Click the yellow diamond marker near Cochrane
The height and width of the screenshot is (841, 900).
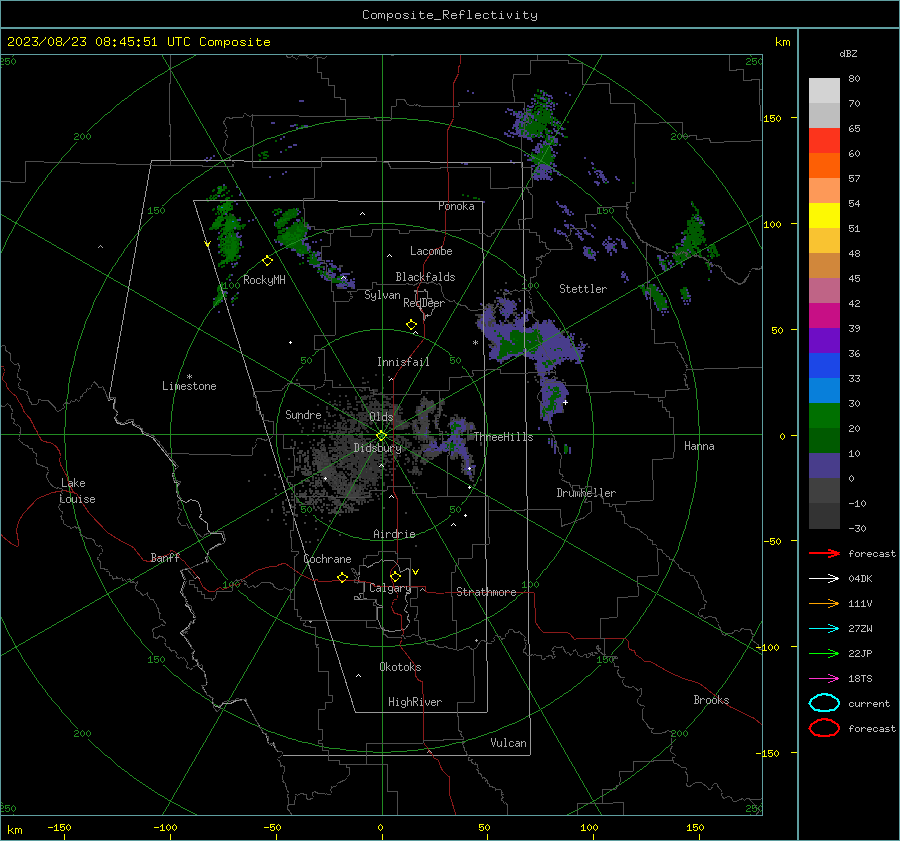(342, 577)
